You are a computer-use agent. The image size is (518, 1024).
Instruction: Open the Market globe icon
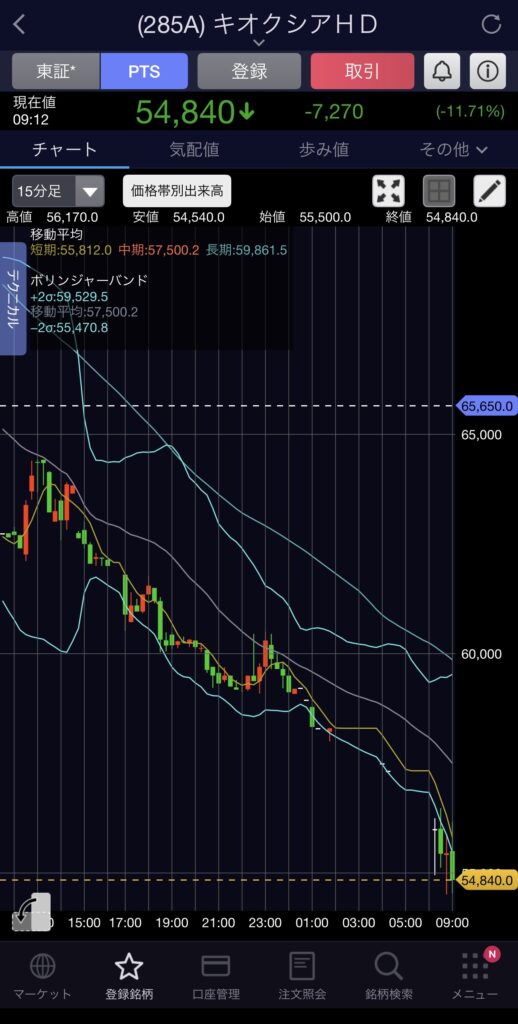[x=42, y=965]
